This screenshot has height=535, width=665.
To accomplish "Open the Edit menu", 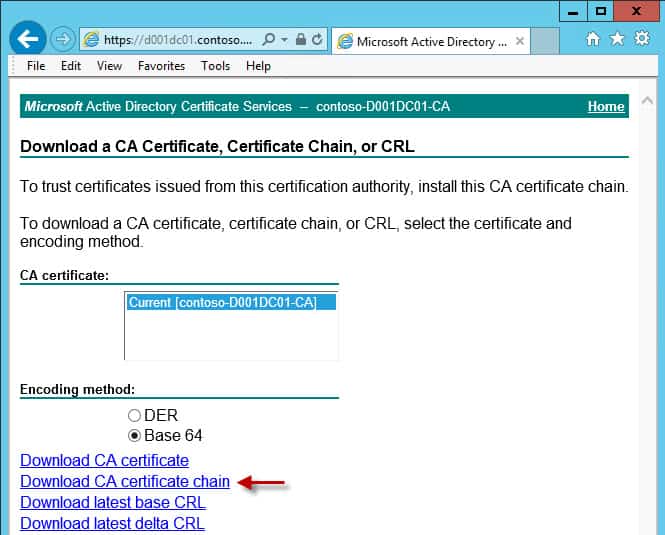I will tap(71, 66).
